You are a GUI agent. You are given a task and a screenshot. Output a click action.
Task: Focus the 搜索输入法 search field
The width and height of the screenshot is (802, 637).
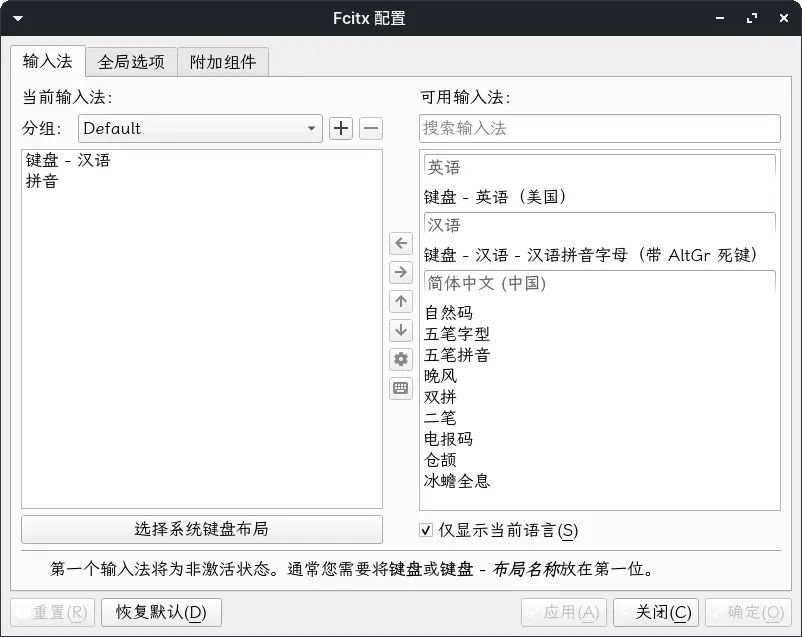click(599, 128)
